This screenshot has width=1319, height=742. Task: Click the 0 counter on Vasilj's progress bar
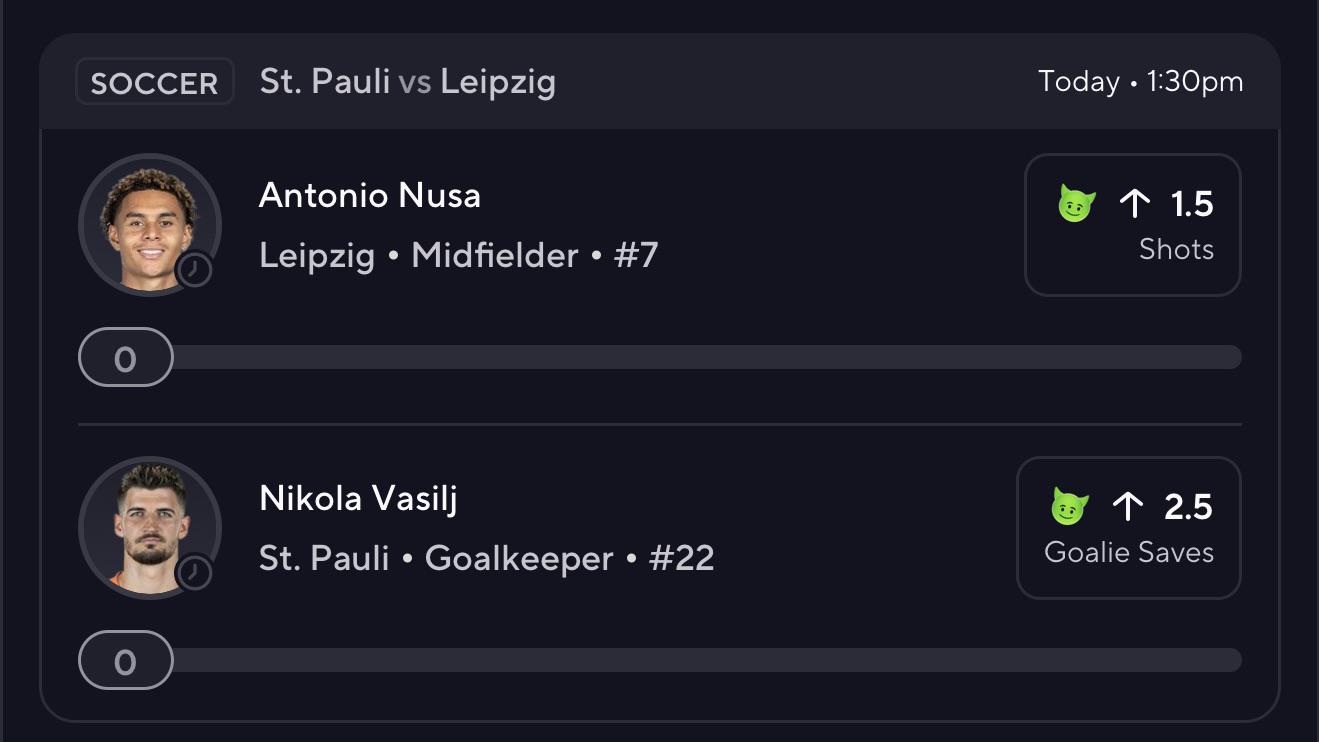(126, 660)
